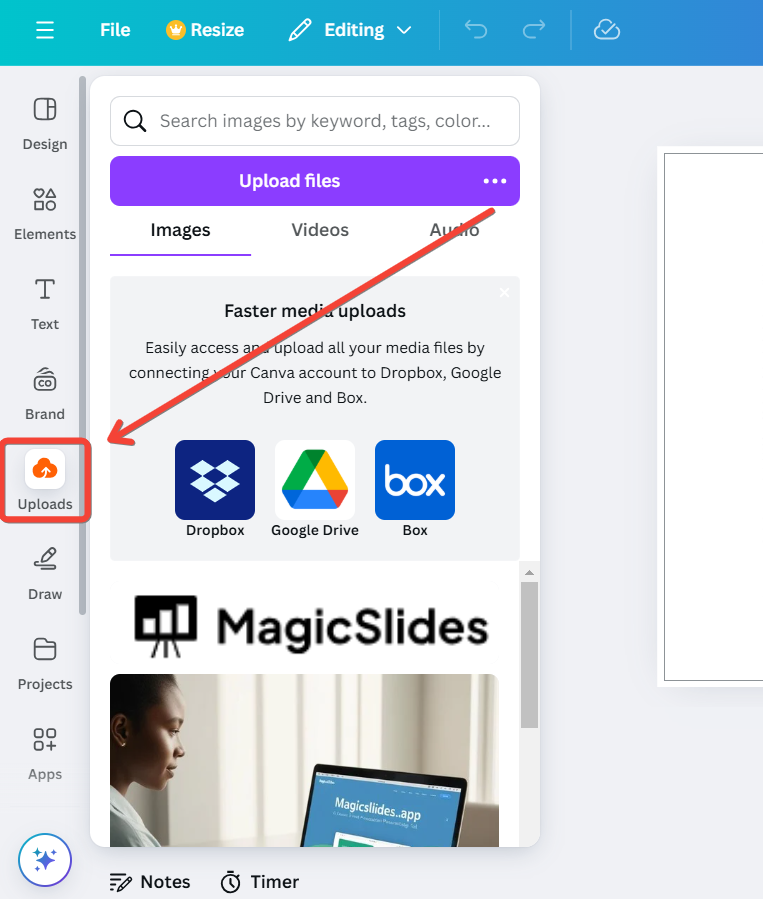
Task: Open the File menu
Action: 115,30
